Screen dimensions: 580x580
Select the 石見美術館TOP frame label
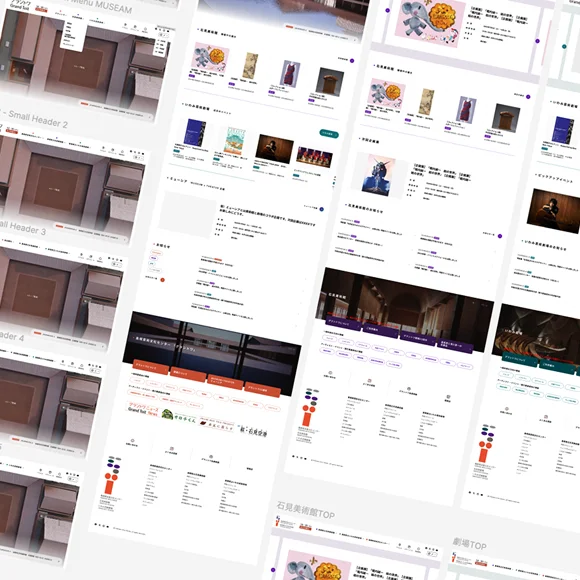click(306, 510)
